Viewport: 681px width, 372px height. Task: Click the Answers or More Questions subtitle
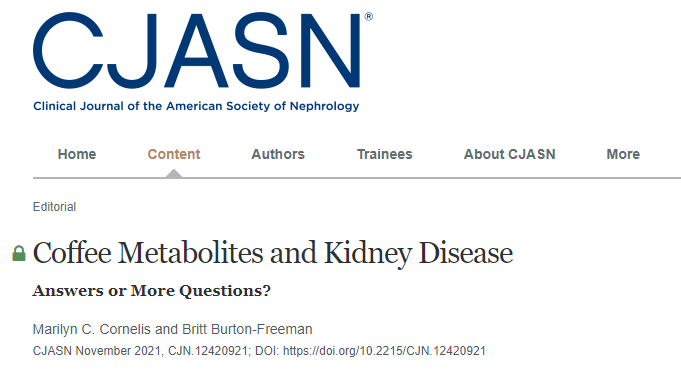(x=152, y=291)
